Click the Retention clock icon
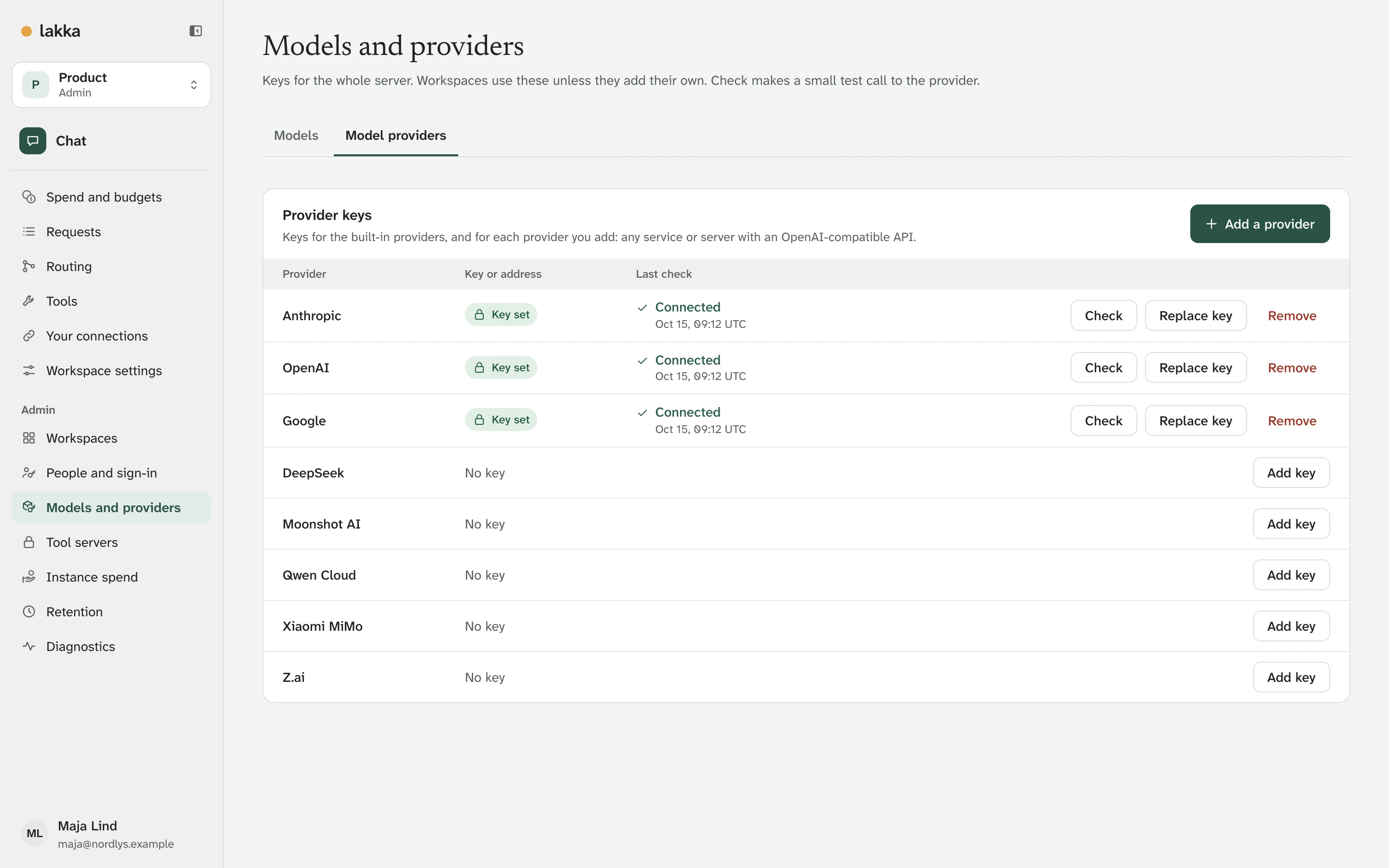The height and width of the screenshot is (868, 1389). point(29,612)
